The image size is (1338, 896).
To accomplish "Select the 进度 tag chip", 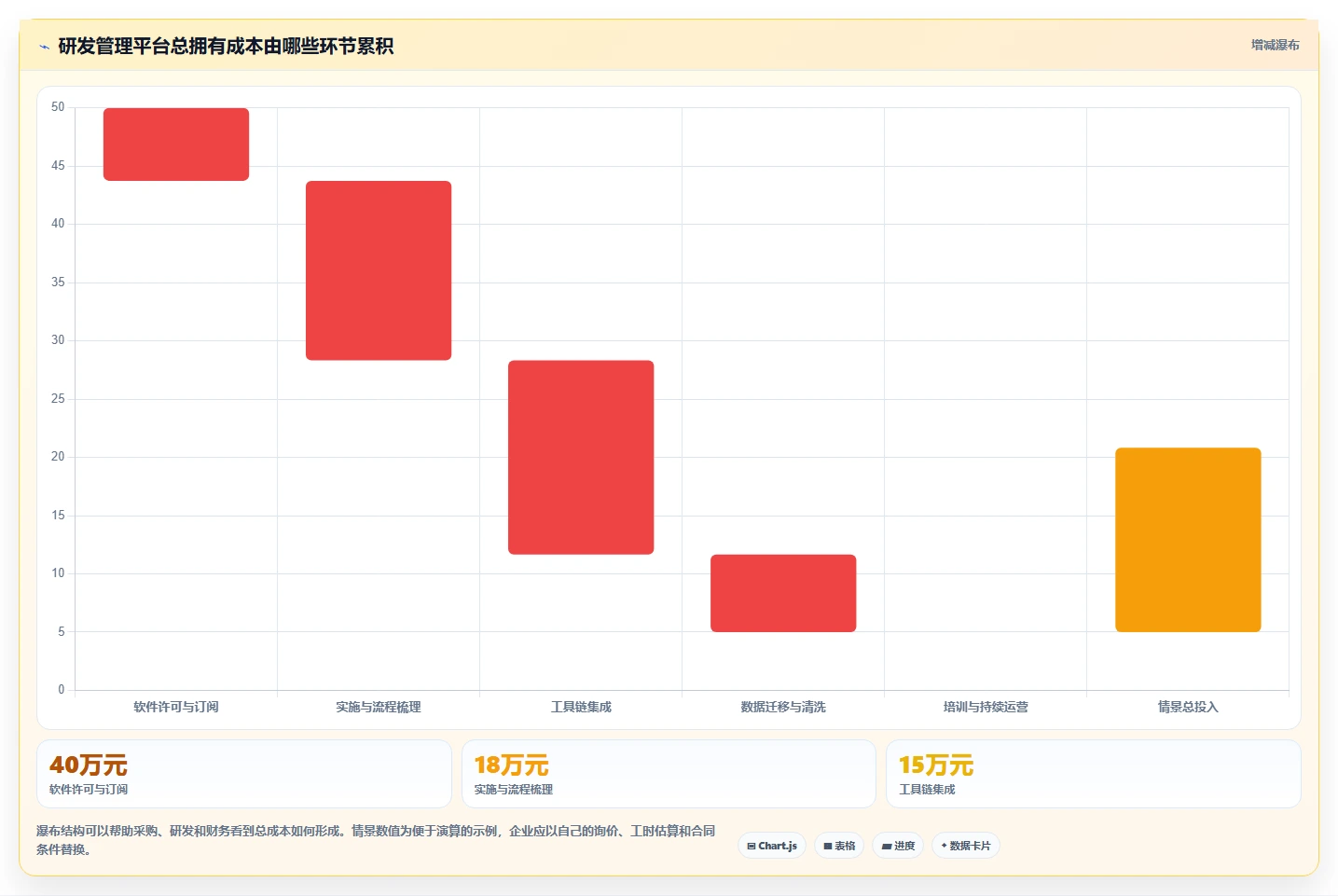I will coord(898,846).
